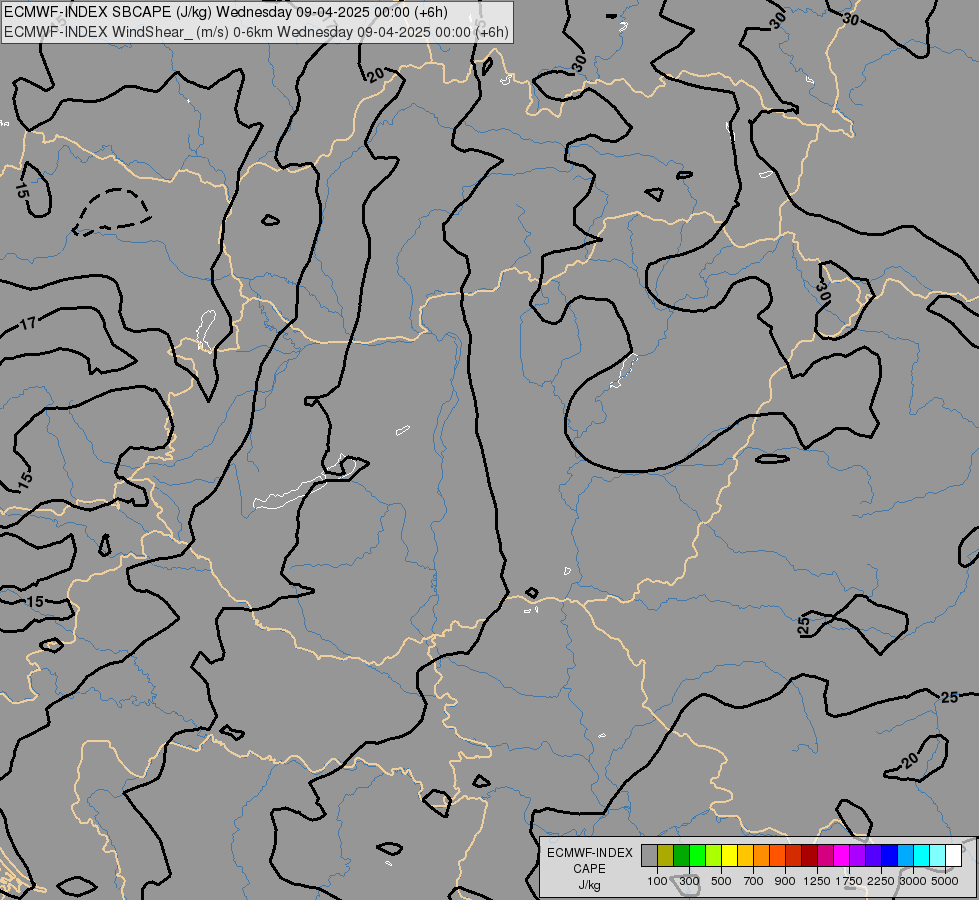Click the SBCAPE title line in header
This screenshot has width=979, height=900.
point(226,12)
